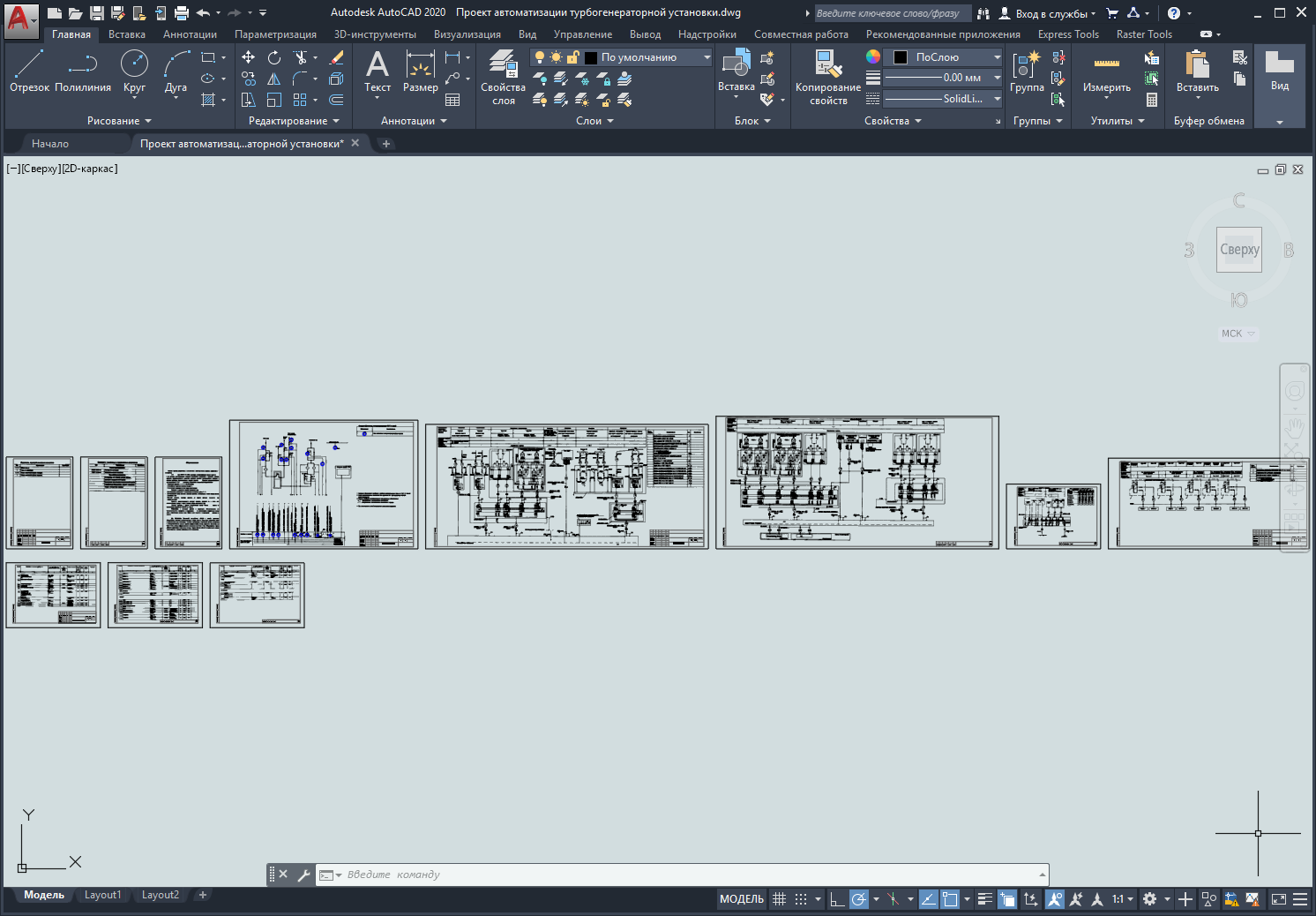Open the 1:1 annotation scale dropdown
This screenshot has width=1316, height=916.
1122,899
